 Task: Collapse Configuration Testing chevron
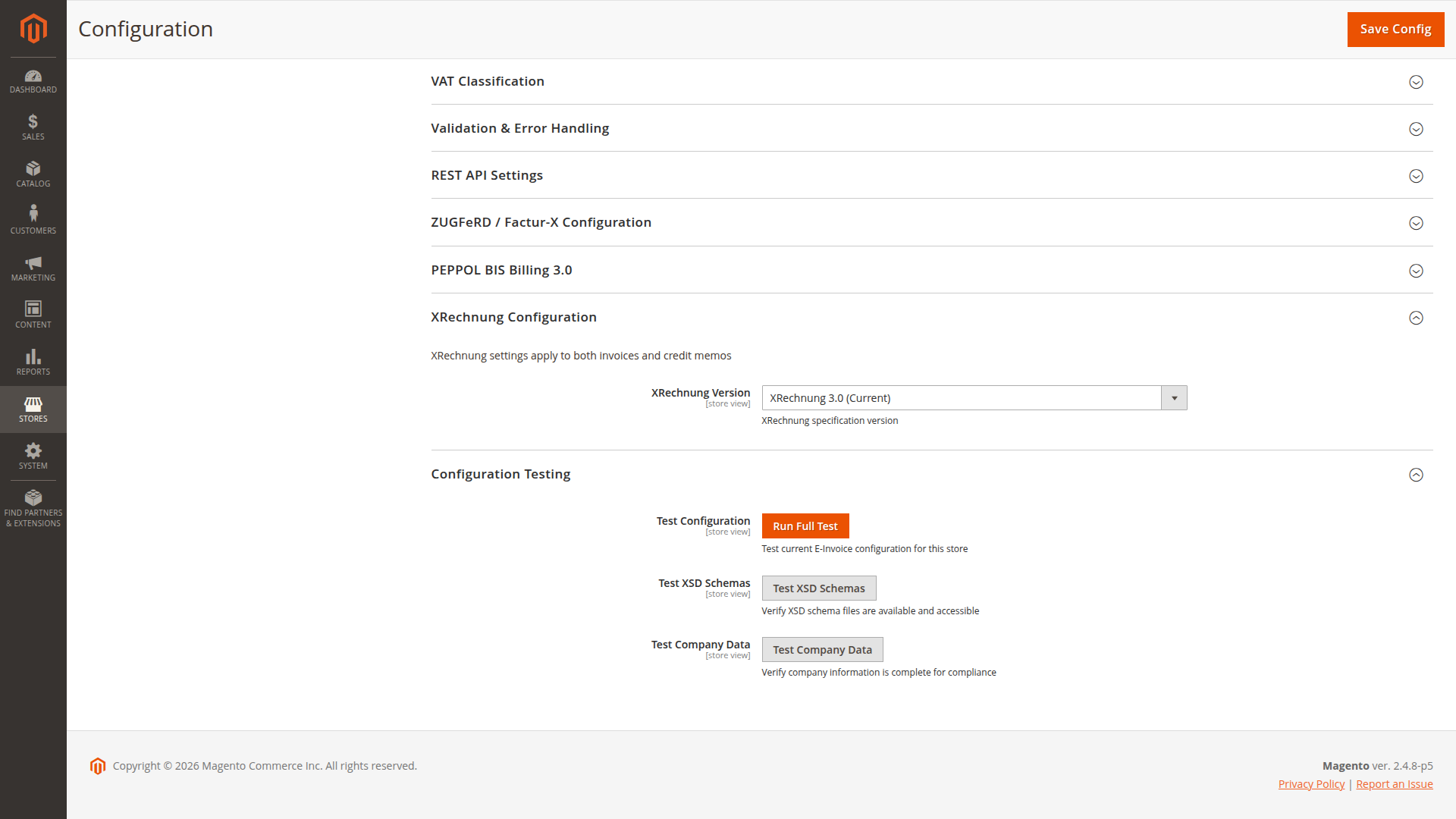[x=1416, y=475]
